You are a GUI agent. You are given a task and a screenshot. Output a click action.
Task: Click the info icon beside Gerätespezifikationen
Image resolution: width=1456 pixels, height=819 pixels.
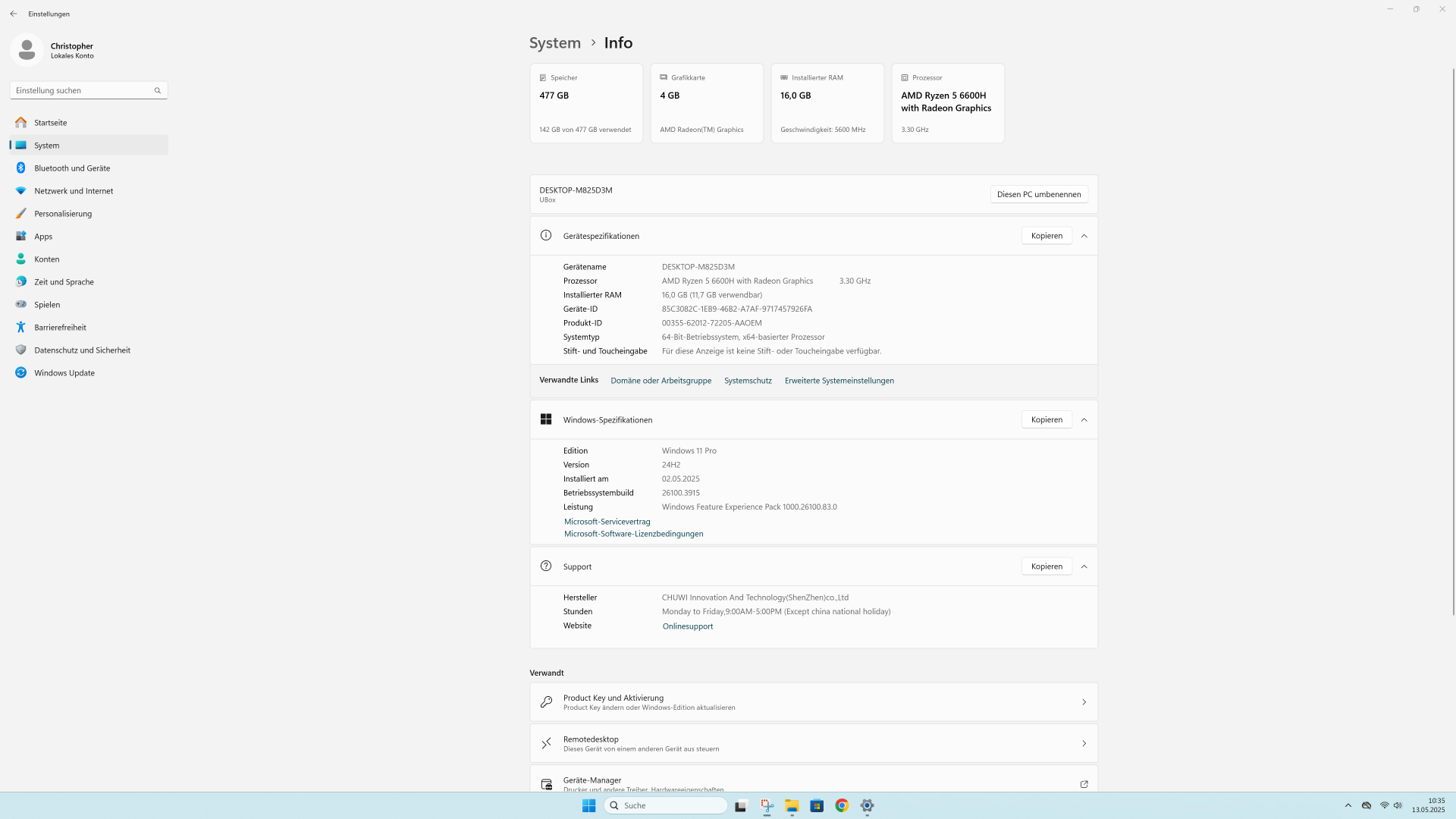546,236
